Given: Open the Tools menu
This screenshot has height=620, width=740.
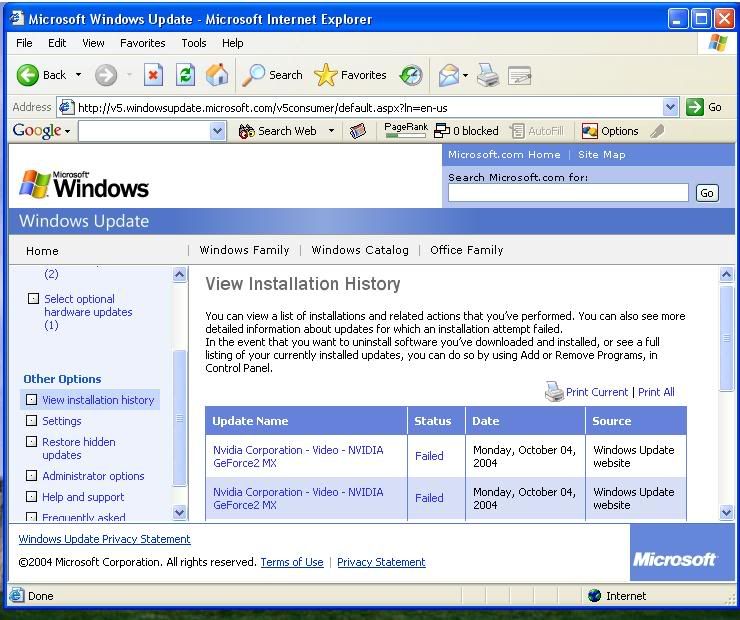Looking at the screenshot, I should pos(194,43).
